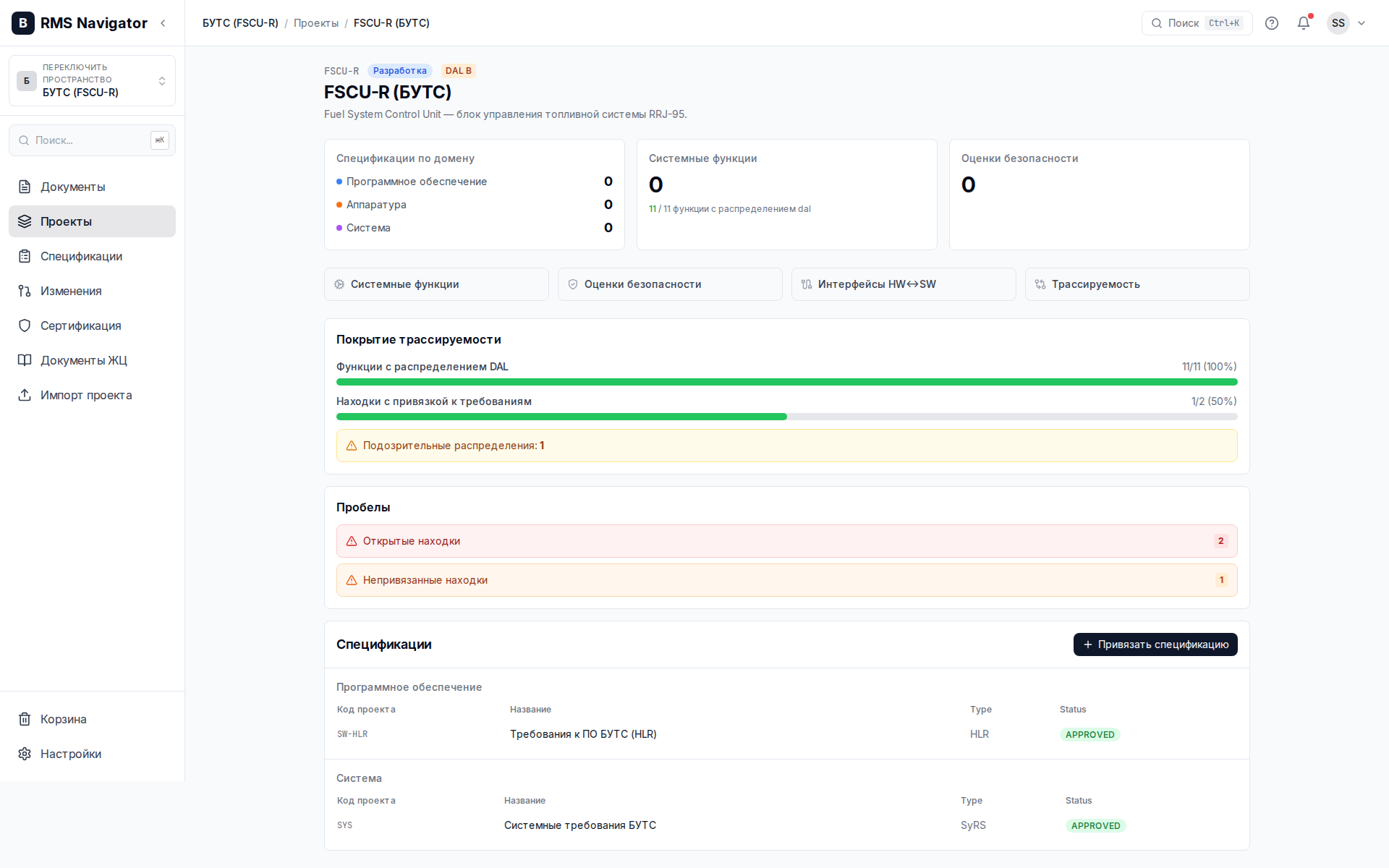Open Документы in the sidebar
Viewport: 1389px width, 868px height.
point(92,187)
